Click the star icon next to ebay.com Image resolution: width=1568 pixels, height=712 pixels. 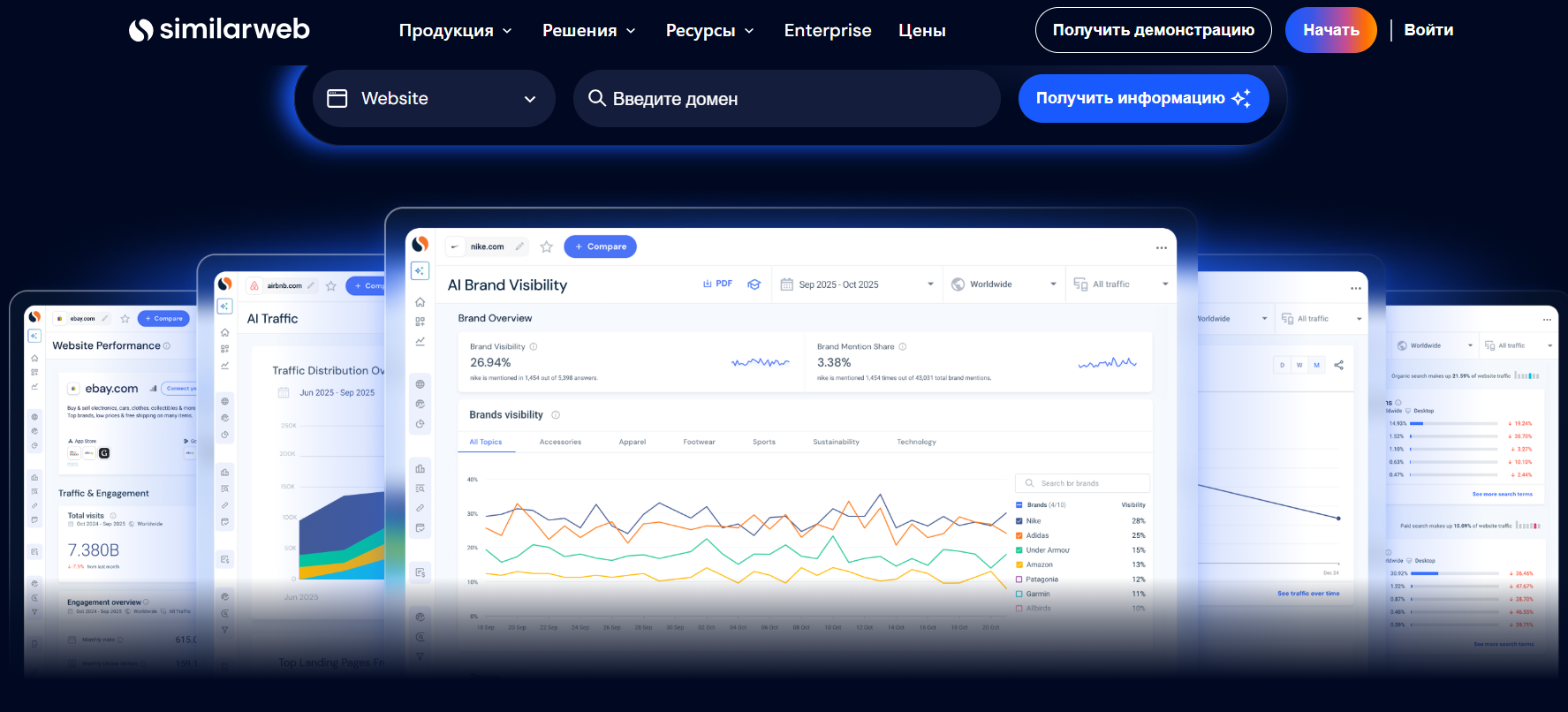pyautogui.click(x=125, y=319)
